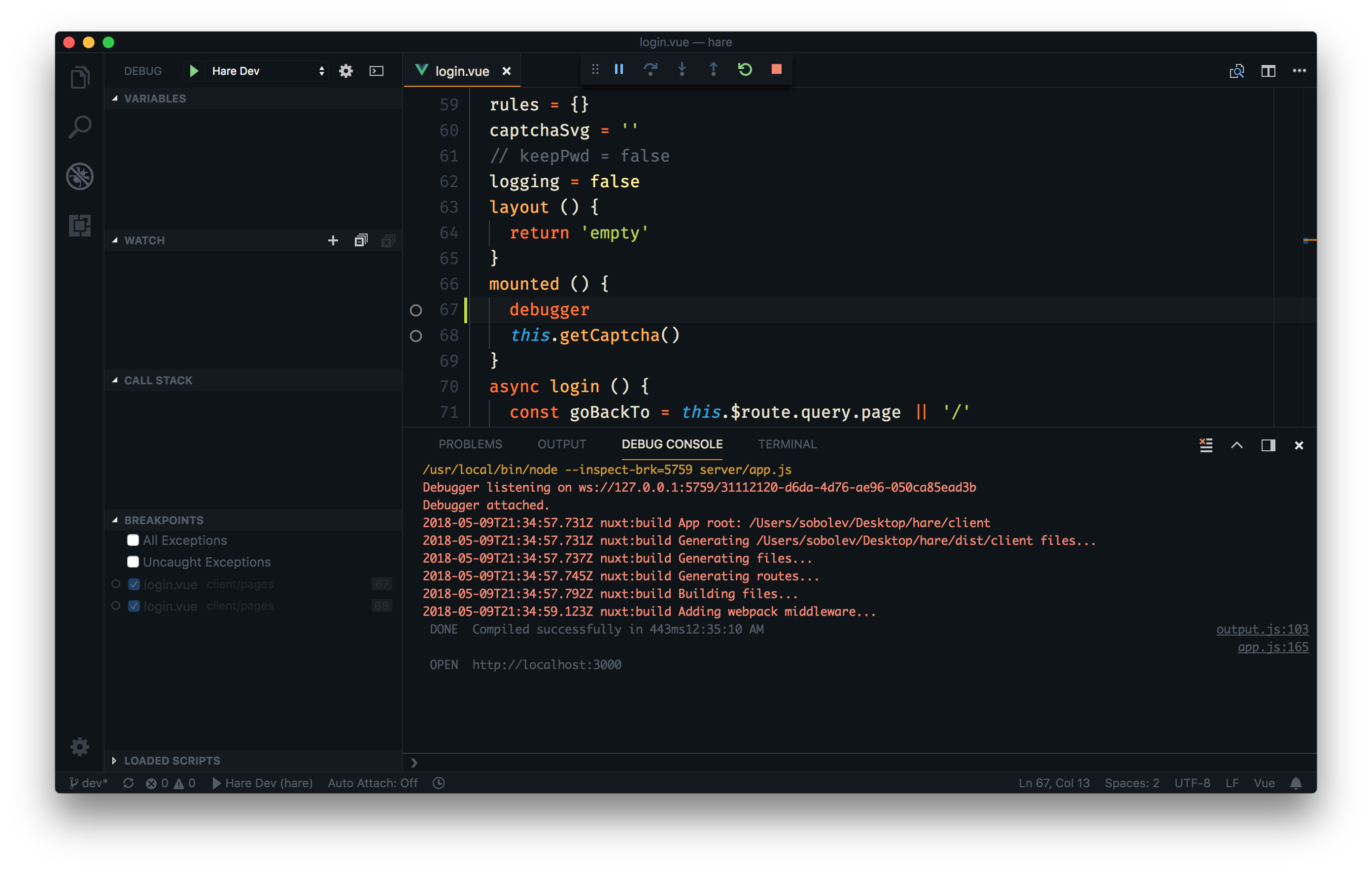Collapse the CALL STACK section
1372x872 pixels.
coord(115,380)
